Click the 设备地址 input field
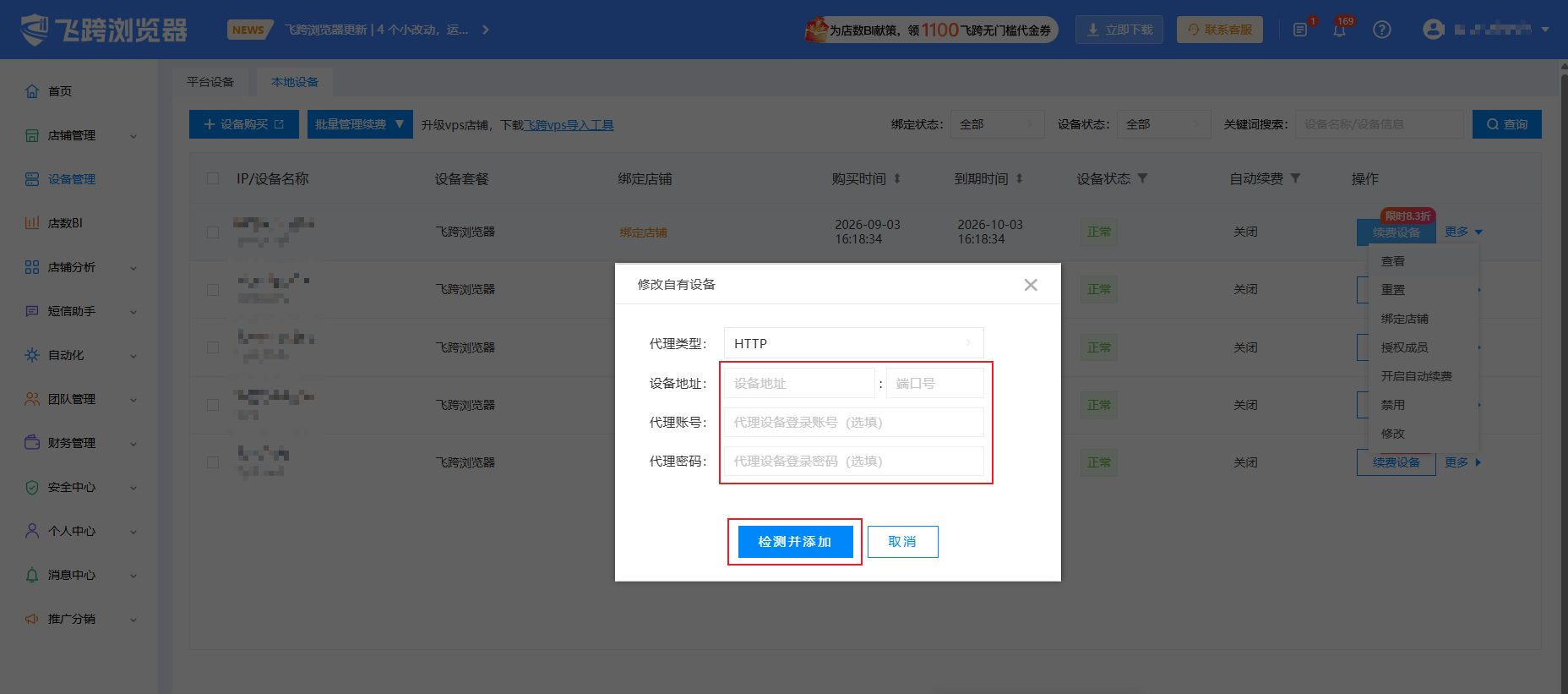Viewport: 1568px width, 694px height. (799, 383)
